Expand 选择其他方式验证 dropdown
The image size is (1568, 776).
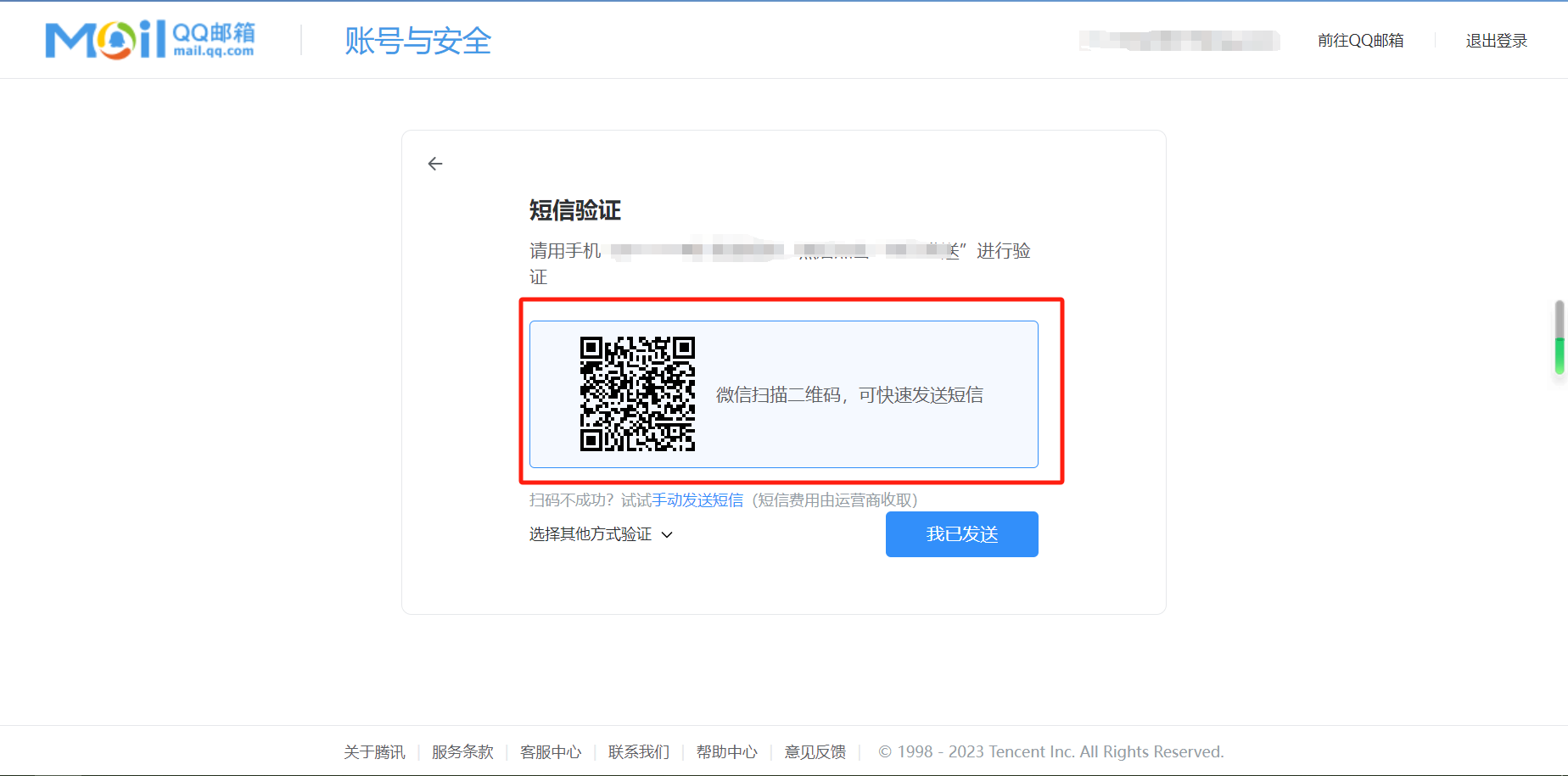[x=601, y=534]
